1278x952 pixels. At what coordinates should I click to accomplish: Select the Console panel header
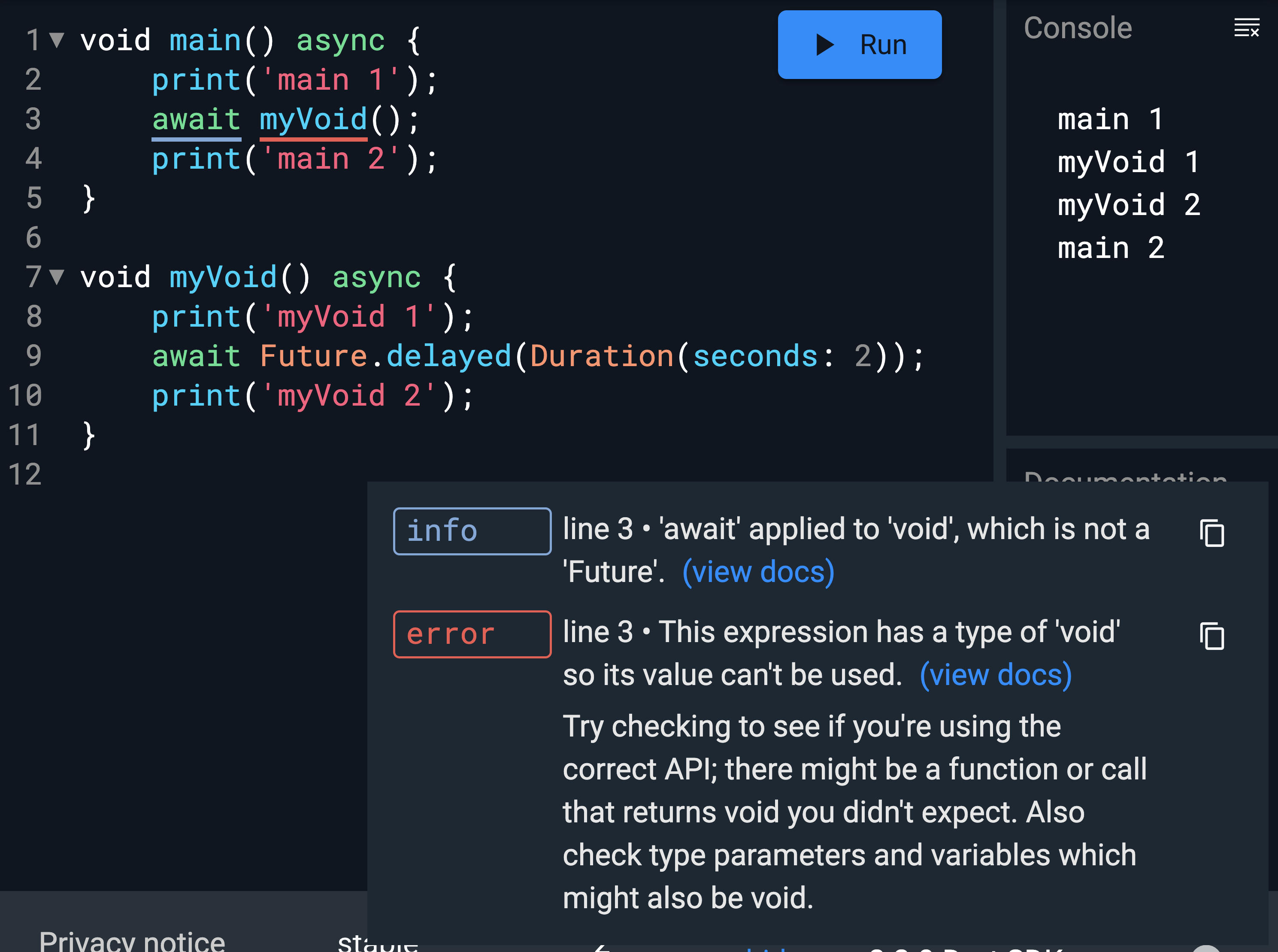pos(1078,28)
